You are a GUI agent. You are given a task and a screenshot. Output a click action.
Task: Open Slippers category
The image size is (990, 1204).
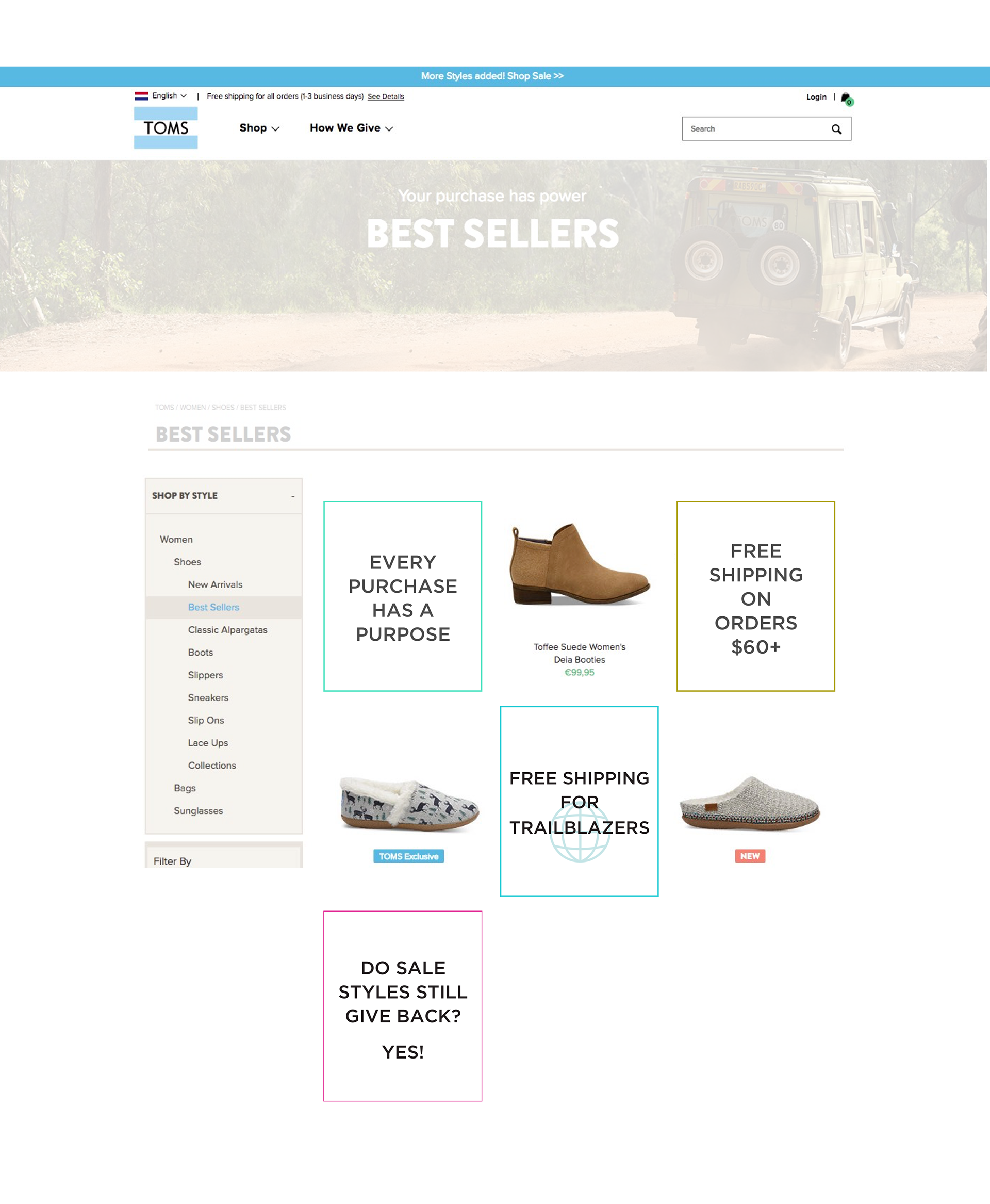click(x=205, y=675)
